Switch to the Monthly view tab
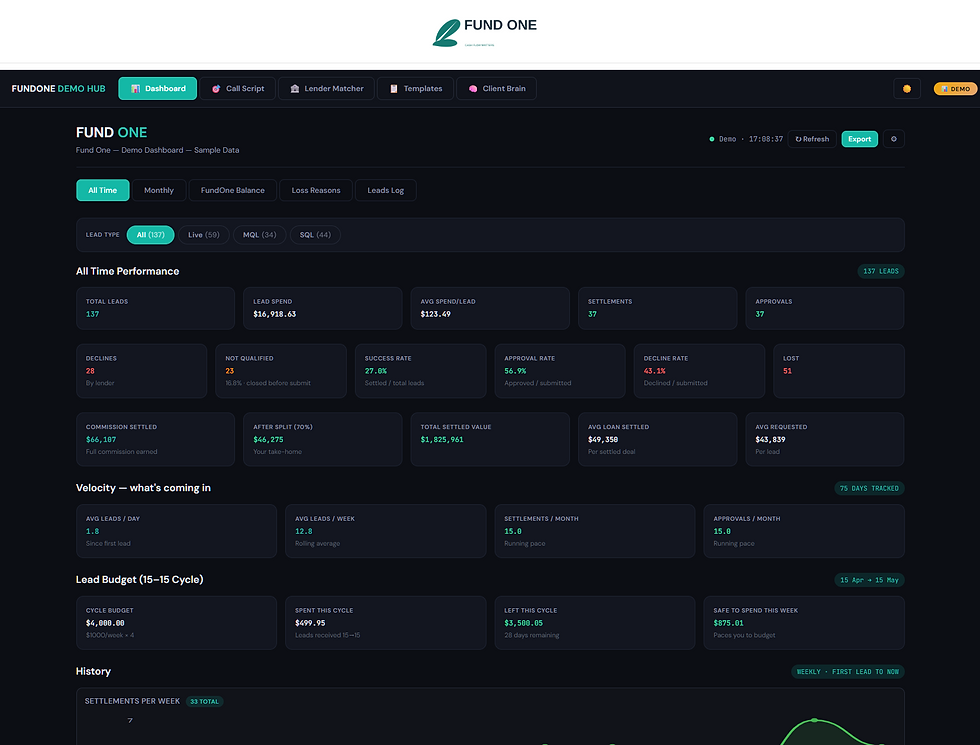Viewport: 980px width, 745px height. click(x=159, y=190)
